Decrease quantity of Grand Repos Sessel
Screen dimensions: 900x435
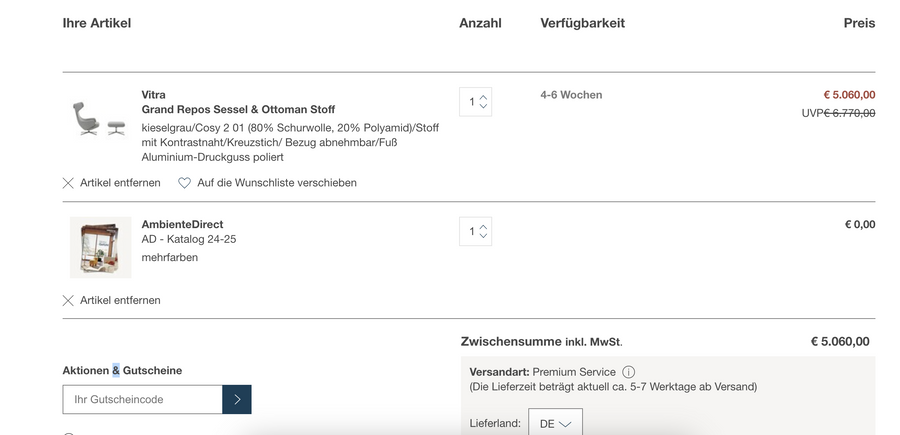tap(484, 106)
